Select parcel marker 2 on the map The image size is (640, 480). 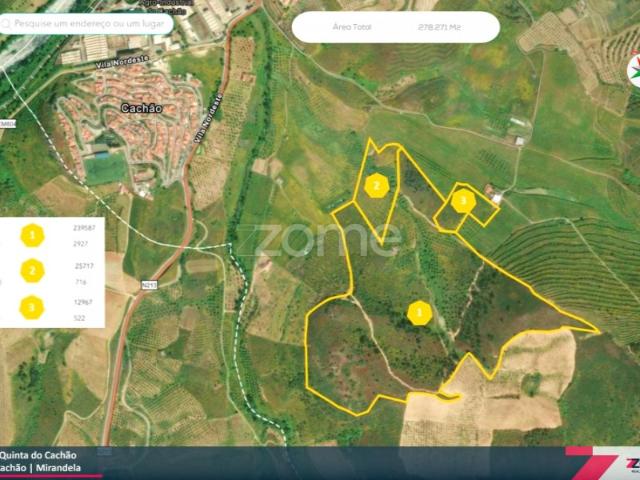(x=376, y=184)
